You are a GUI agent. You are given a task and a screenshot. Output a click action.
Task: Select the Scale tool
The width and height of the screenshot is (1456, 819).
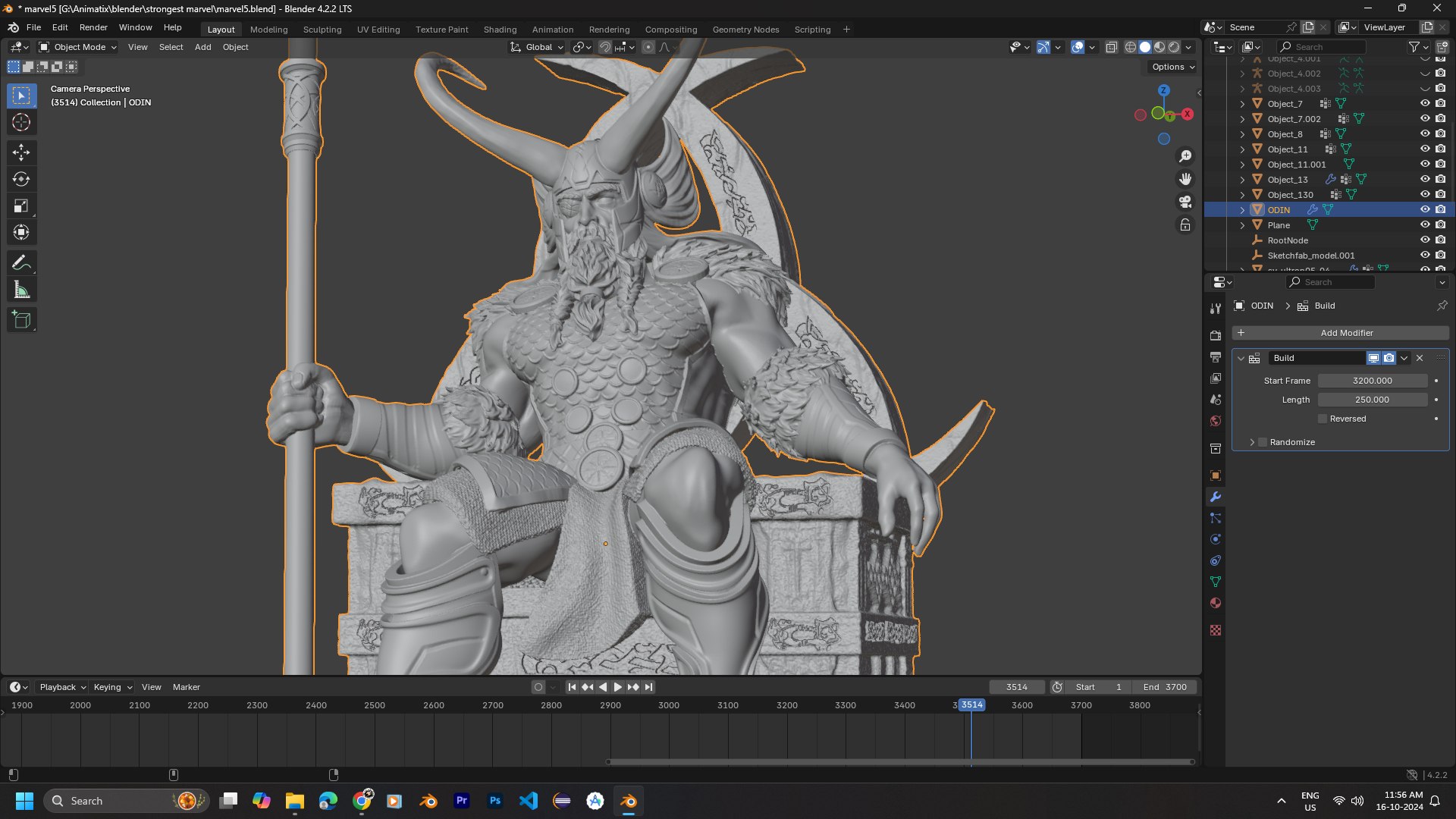21,206
